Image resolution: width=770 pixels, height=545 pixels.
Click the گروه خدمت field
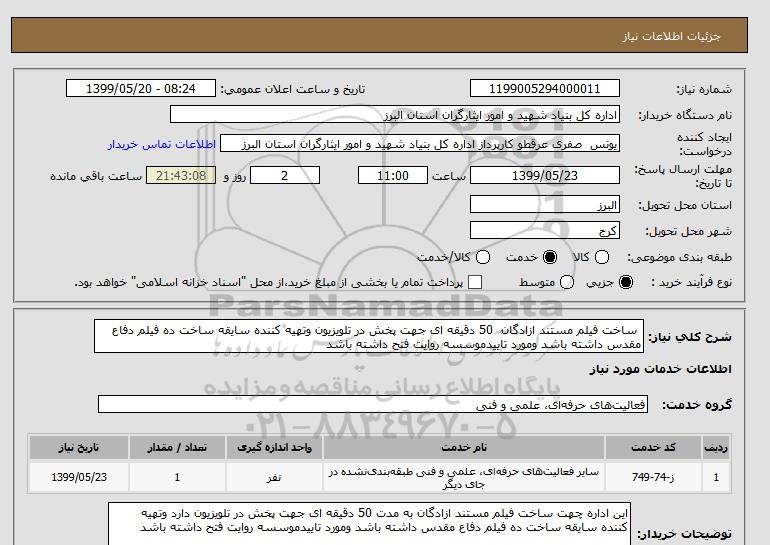tap(373, 404)
